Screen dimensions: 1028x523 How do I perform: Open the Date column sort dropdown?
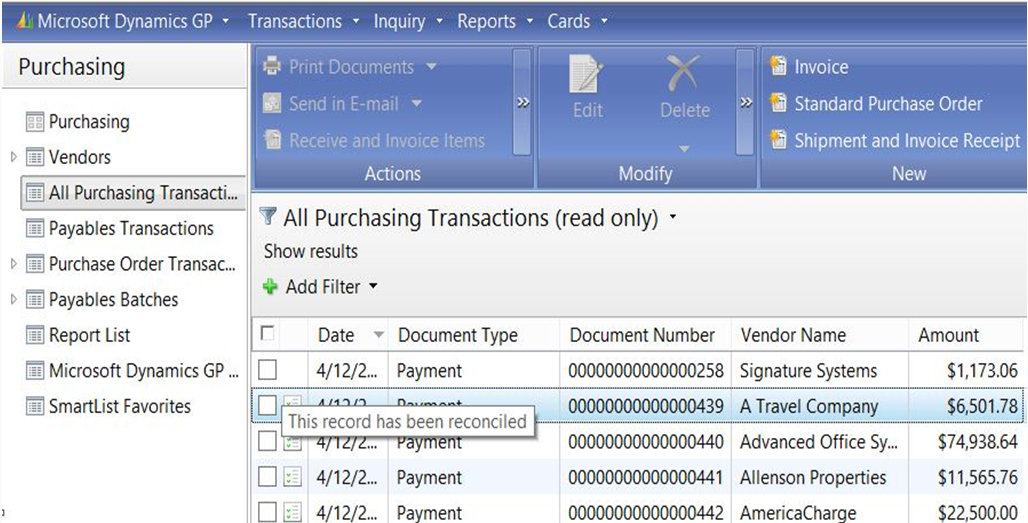pos(378,335)
